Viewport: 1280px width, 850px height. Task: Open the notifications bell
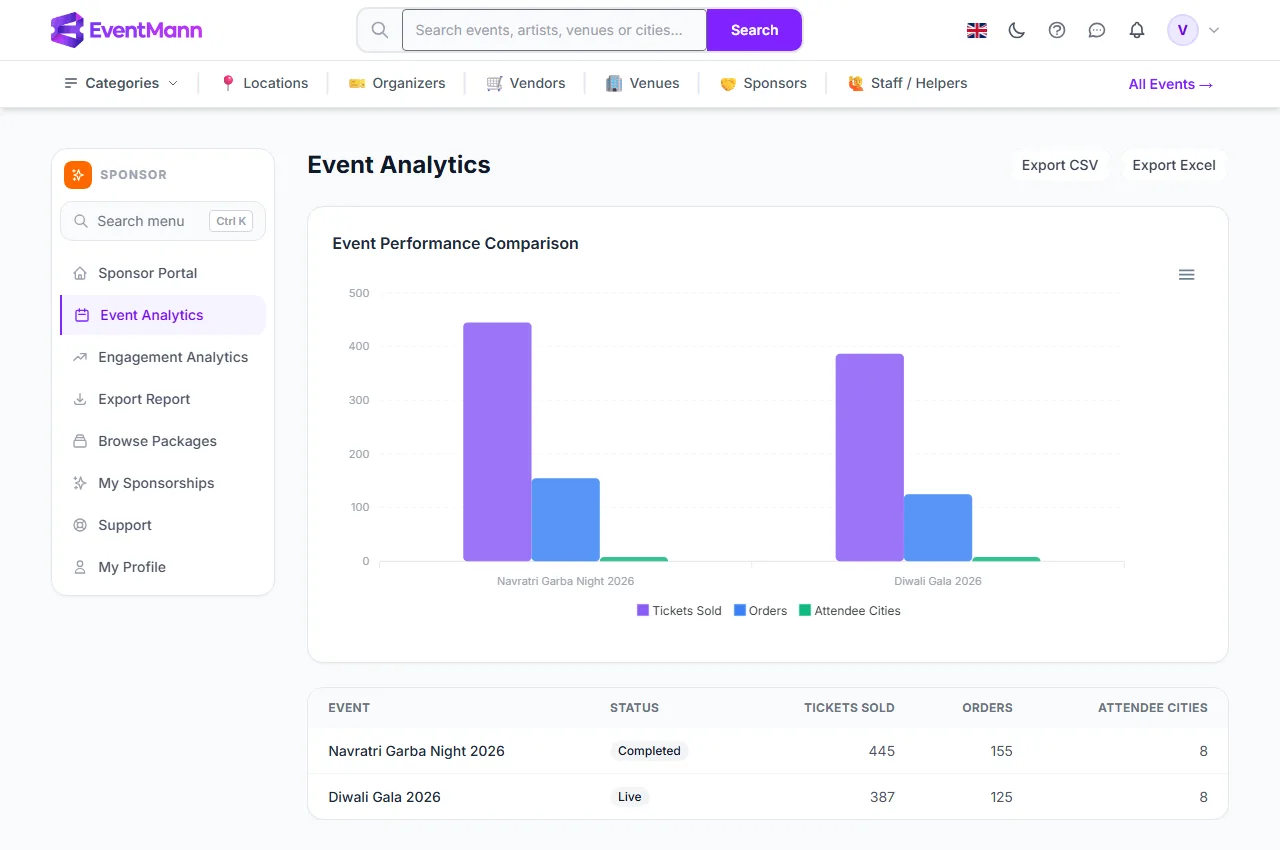[1137, 30]
